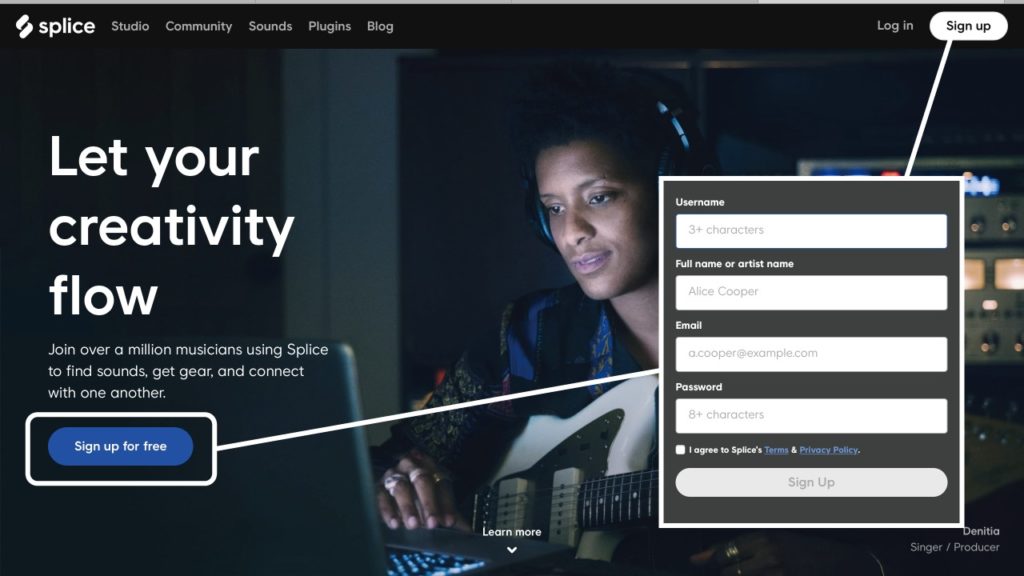
Task: Open the Studio menu item
Action: 130,26
